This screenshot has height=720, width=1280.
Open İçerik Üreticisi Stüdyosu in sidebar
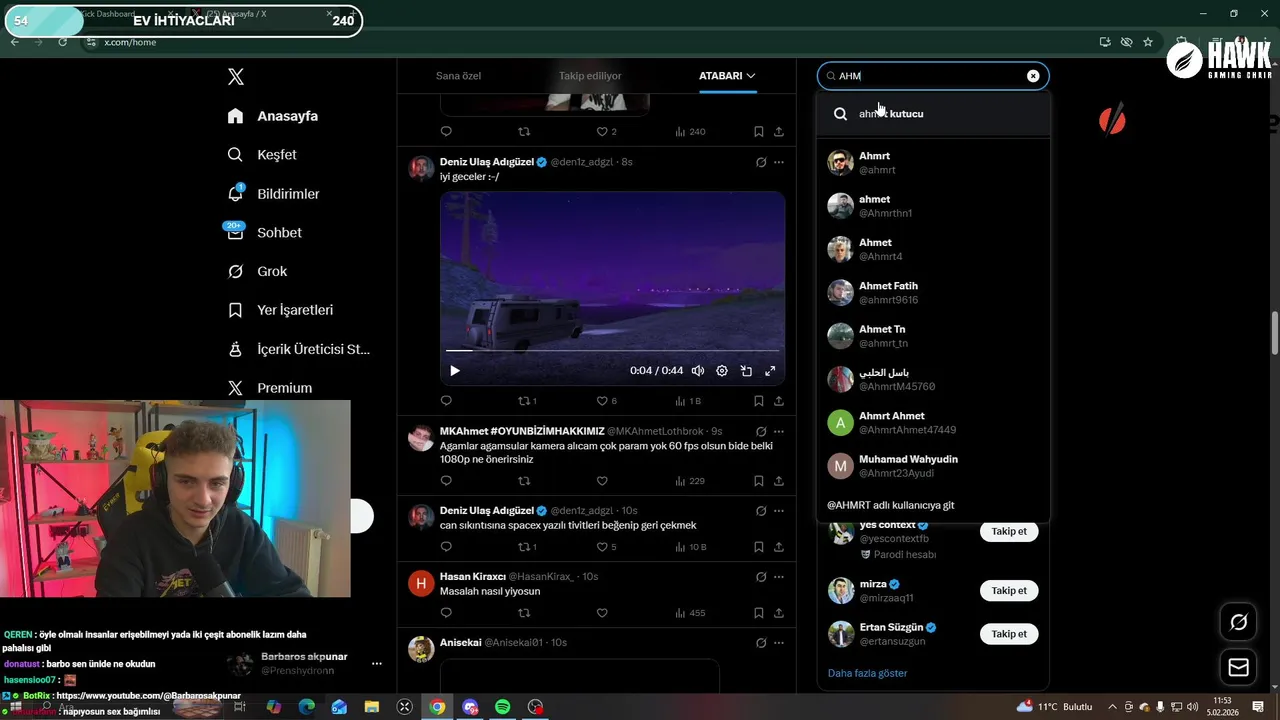tap(298, 349)
